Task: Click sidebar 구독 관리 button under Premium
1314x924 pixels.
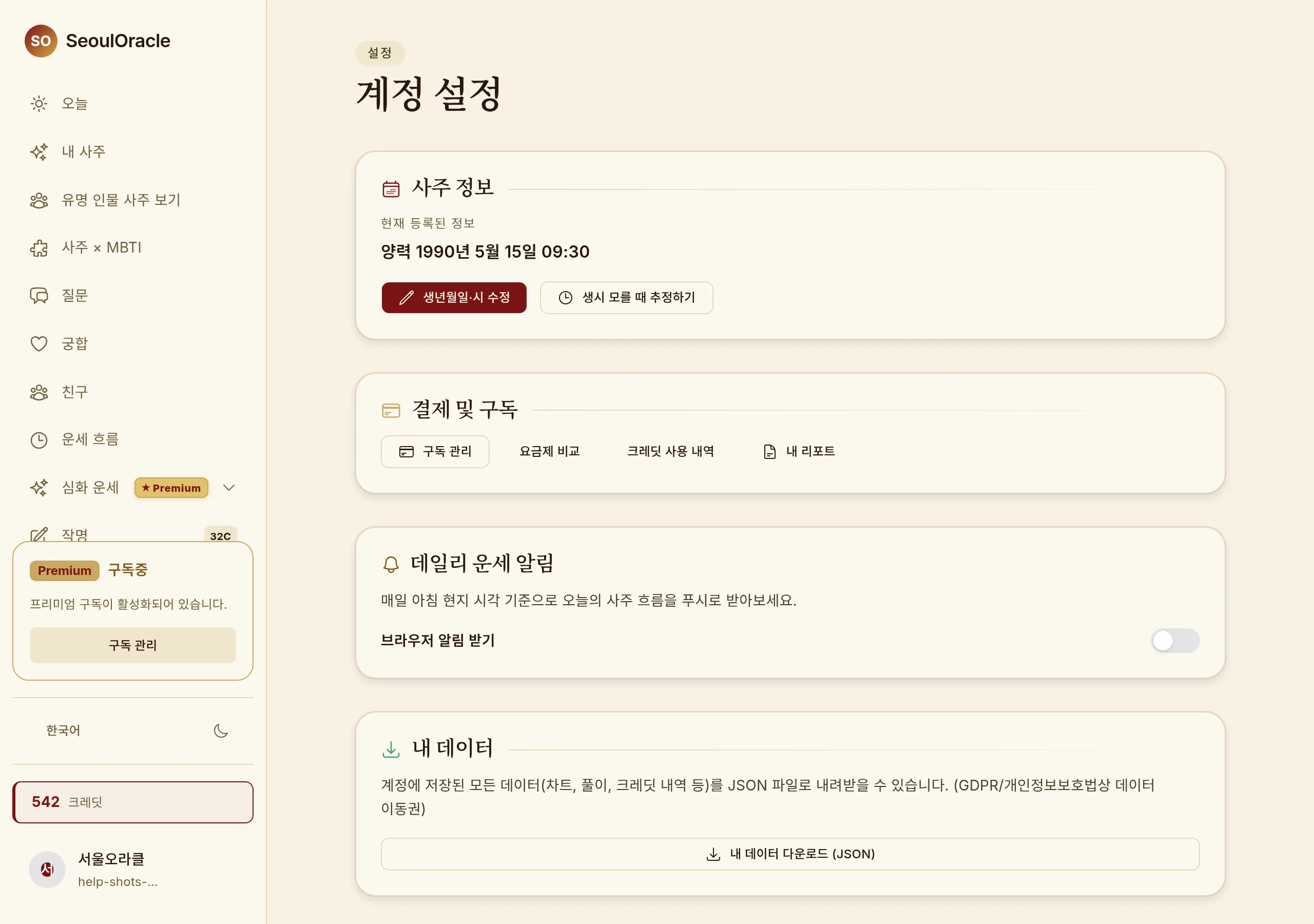Action: coord(133,645)
